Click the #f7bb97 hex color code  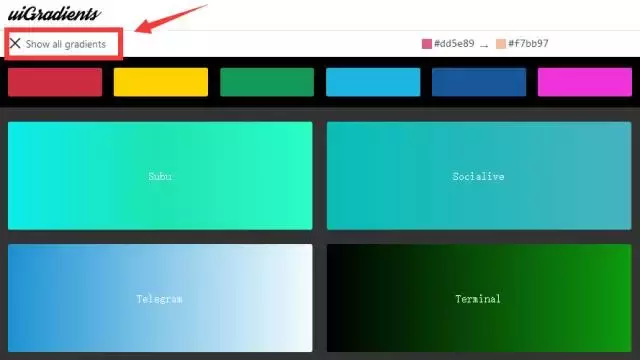pyautogui.click(x=528, y=43)
